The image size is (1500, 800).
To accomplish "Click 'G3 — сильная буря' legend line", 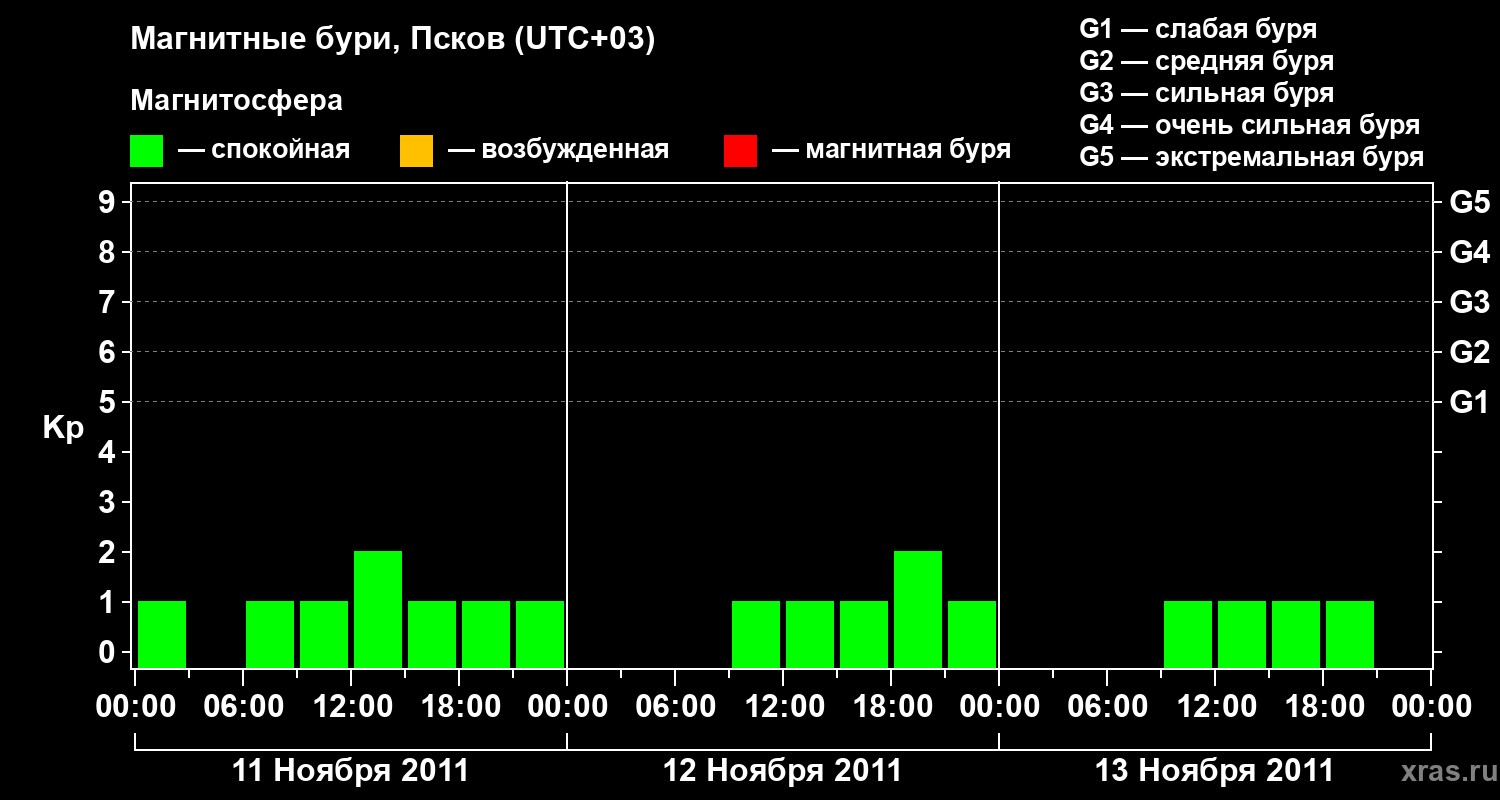I will tap(1206, 93).
